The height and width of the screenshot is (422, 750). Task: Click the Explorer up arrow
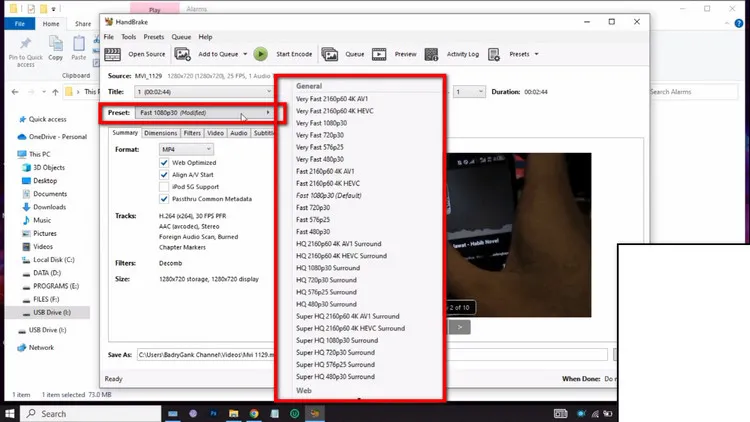[x=55, y=92]
